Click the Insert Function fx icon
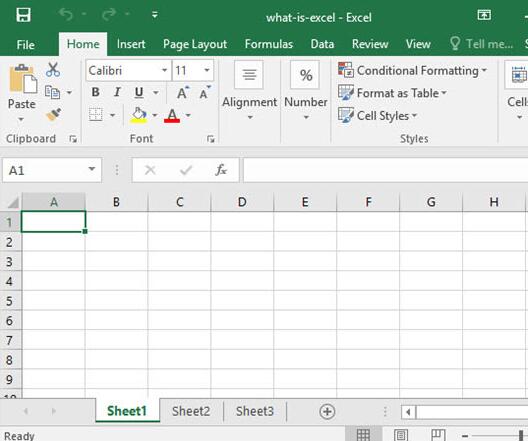The image size is (528, 441). [221, 170]
